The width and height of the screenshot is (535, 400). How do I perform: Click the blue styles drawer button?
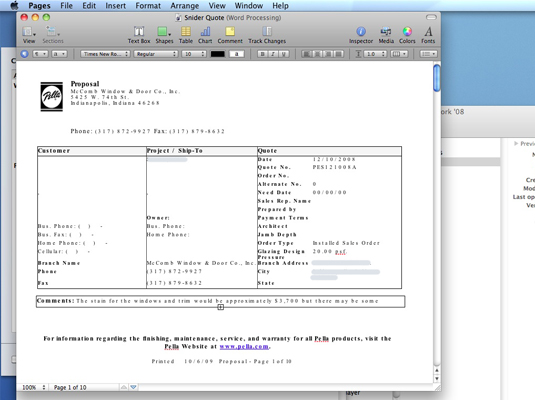point(24,54)
